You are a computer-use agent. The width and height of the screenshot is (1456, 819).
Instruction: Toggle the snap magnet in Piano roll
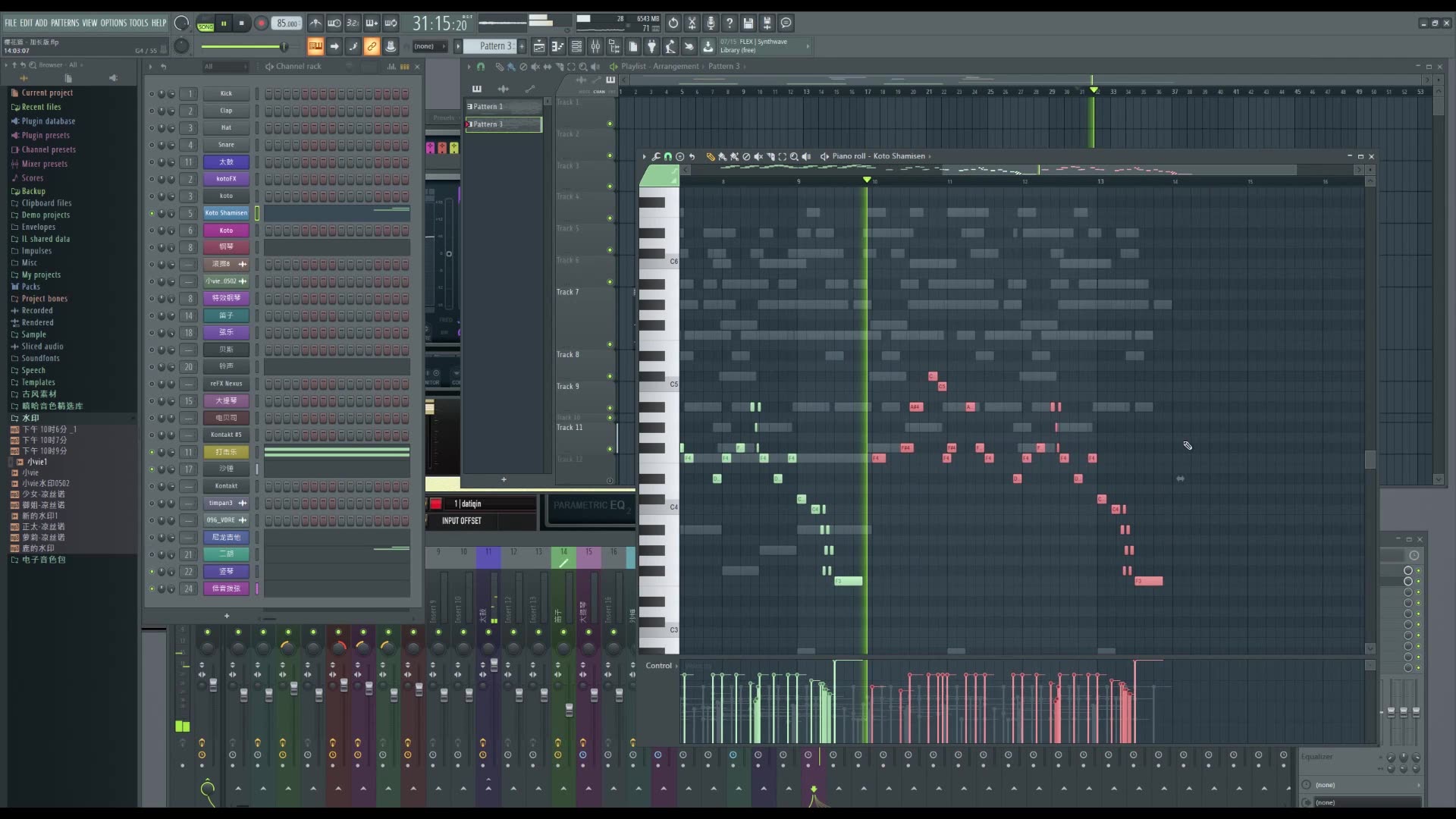pos(668,156)
